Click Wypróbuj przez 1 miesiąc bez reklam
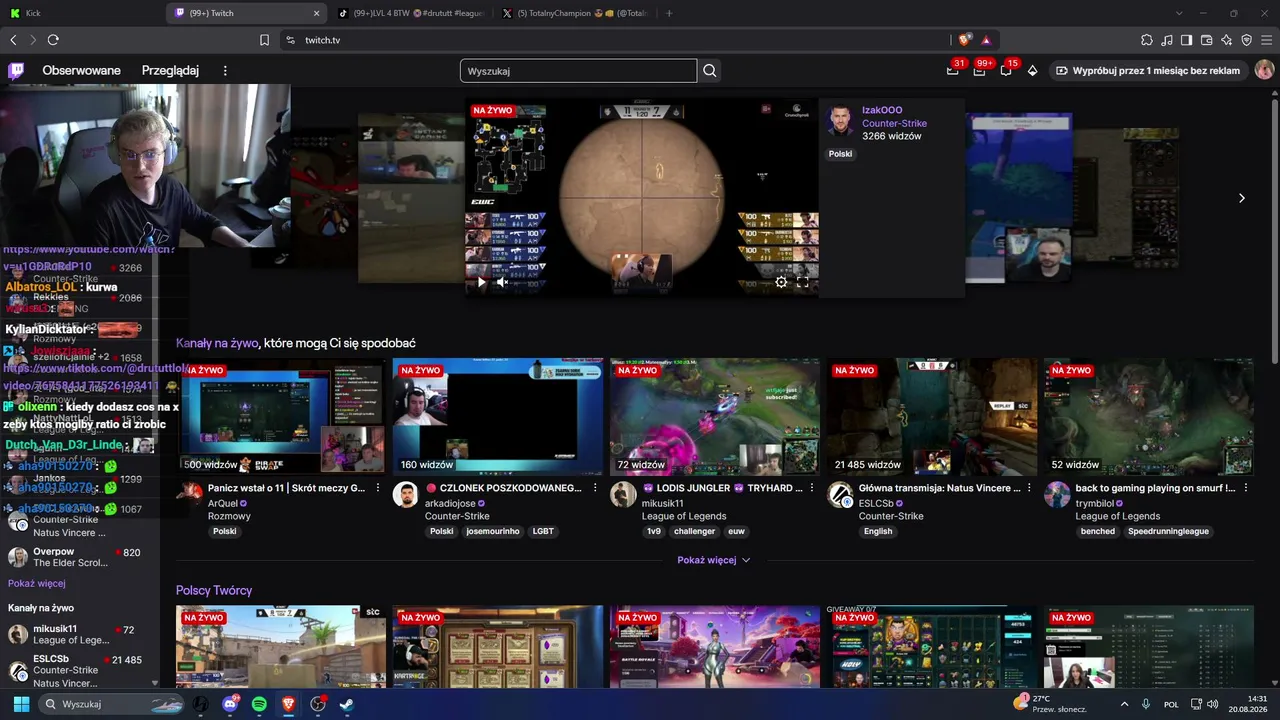 [x=1148, y=70]
